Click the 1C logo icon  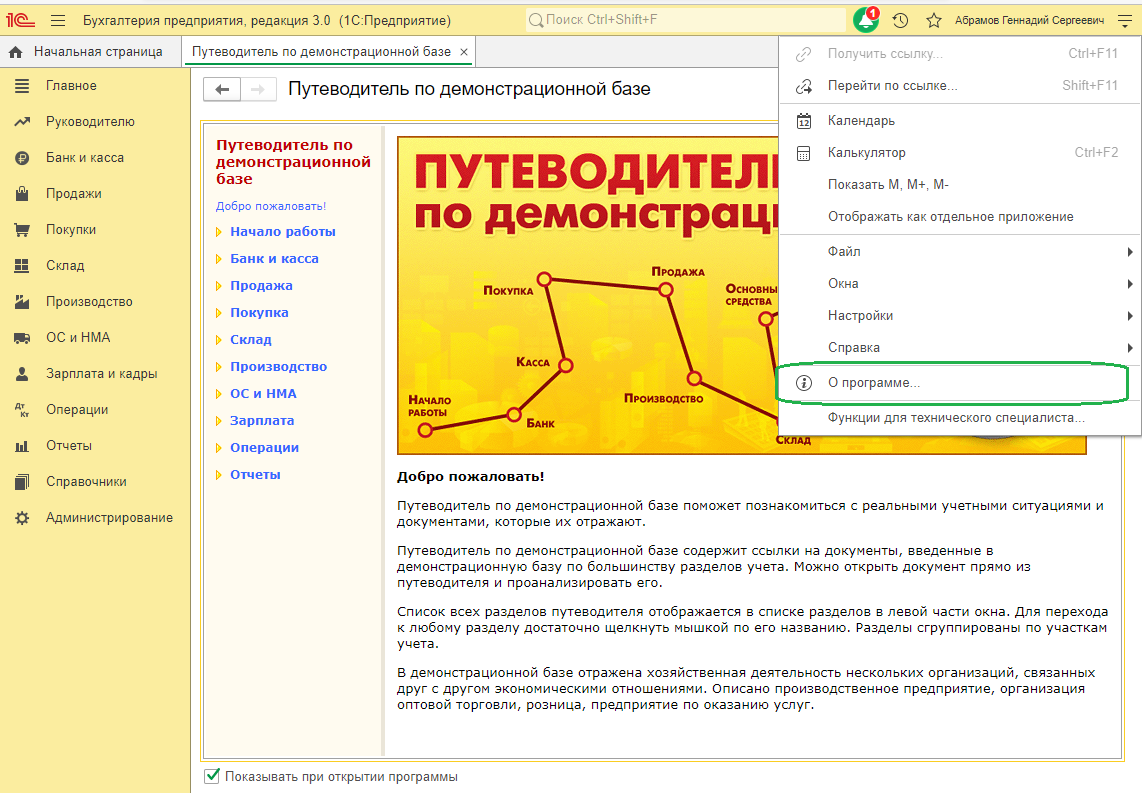20,20
